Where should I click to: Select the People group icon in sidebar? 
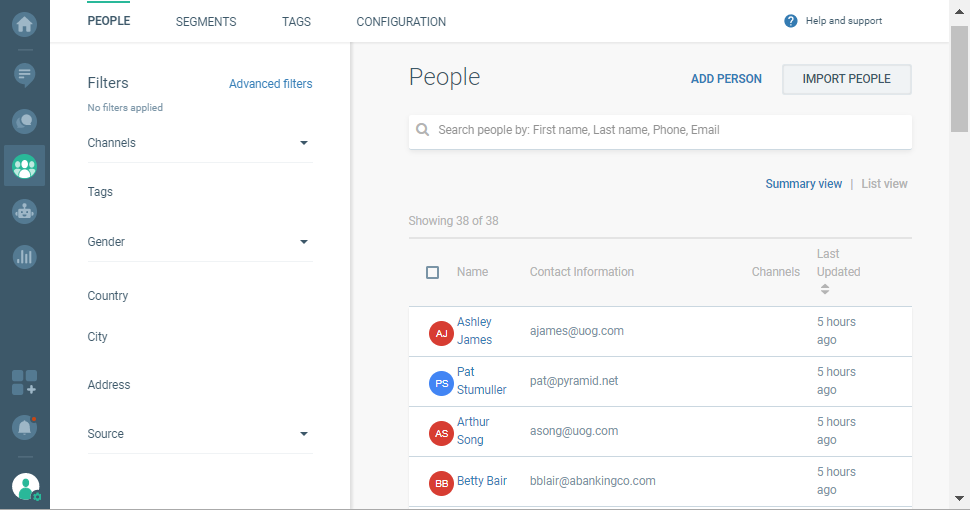pos(25,166)
